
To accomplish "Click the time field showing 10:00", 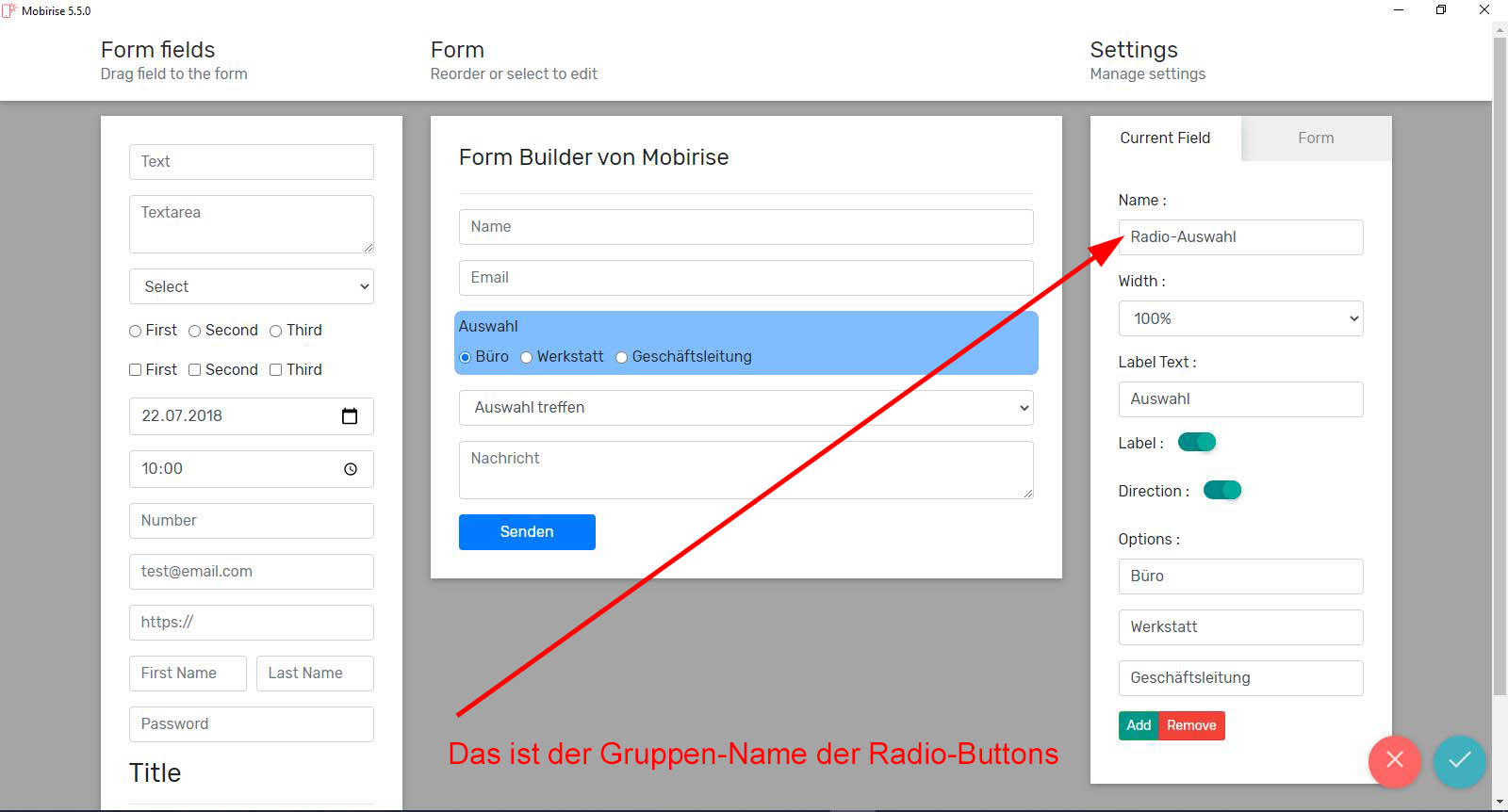I will click(252, 469).
